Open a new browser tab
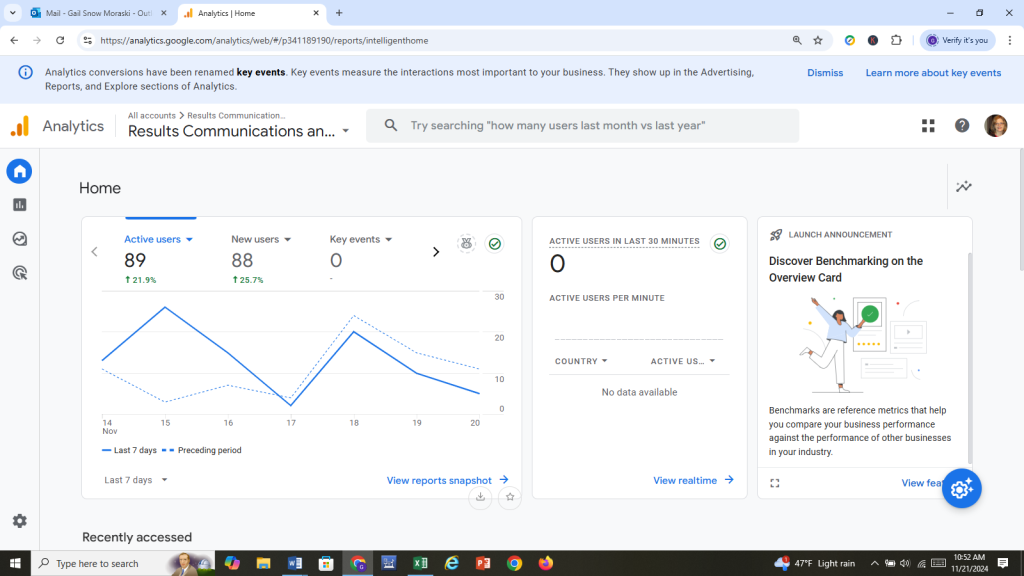 tap(339, 13)
